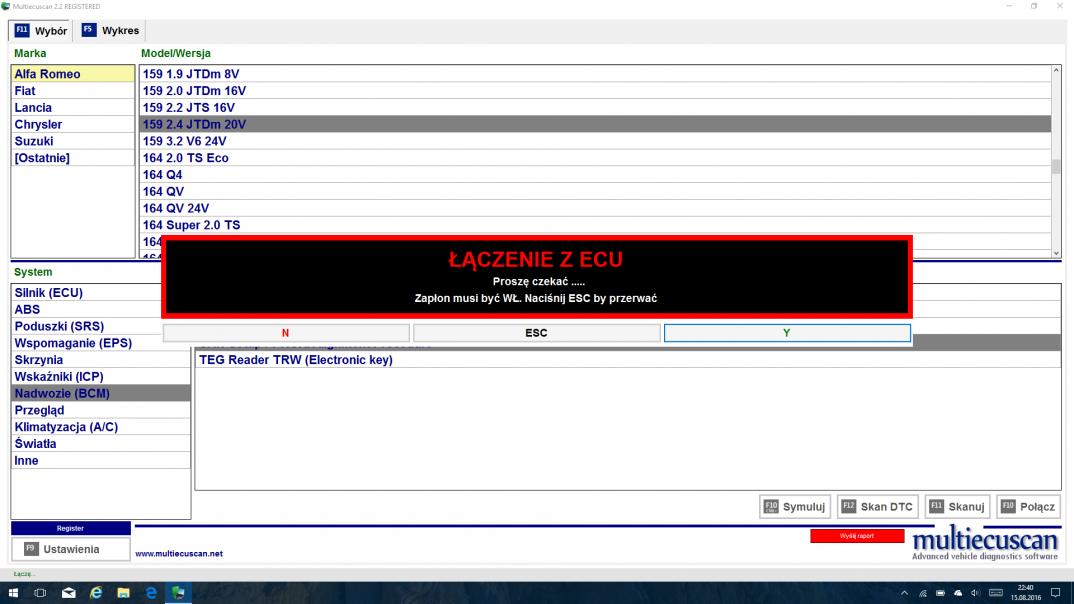This screenshot has height=604, width=1074.
Task: Click Skan DTC button
Action: [877, 507]
